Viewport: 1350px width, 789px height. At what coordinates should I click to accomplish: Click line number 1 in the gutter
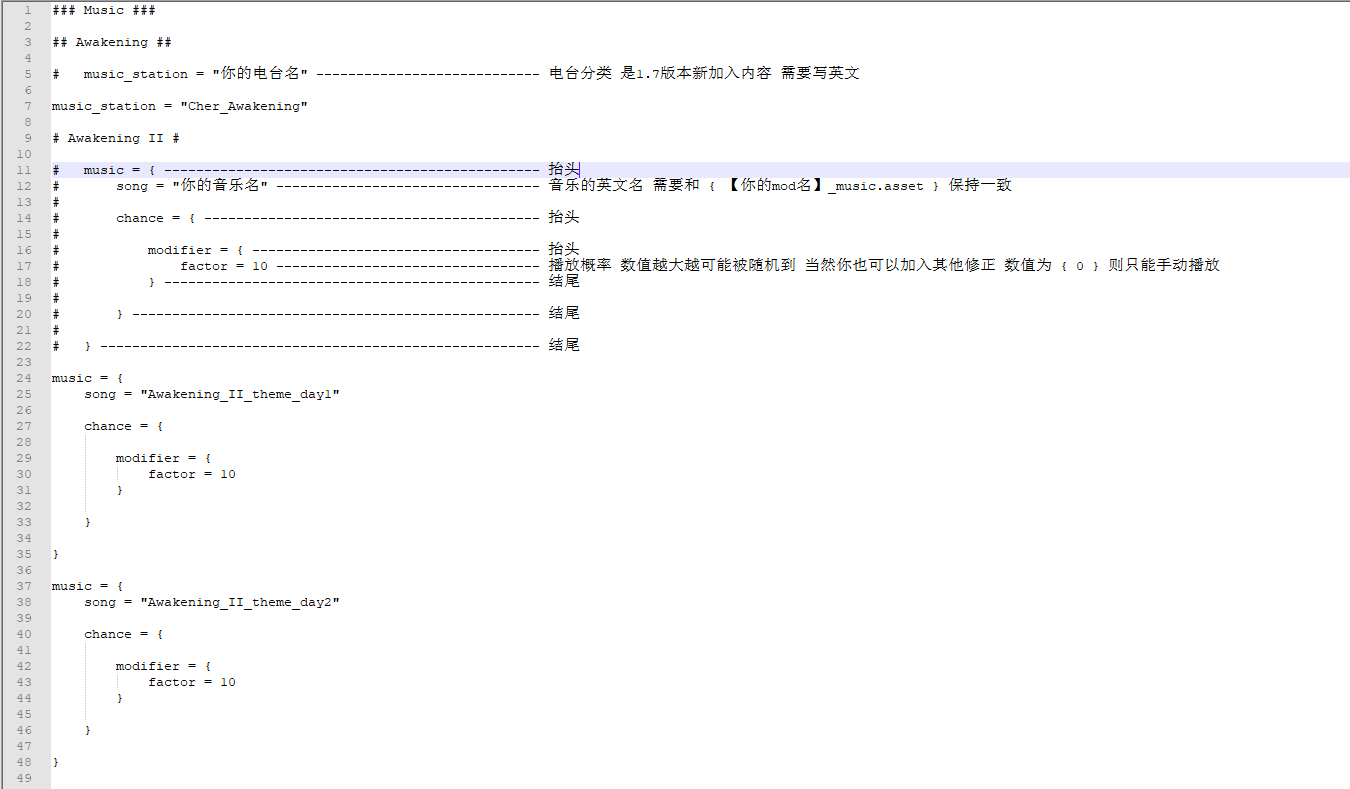click(x=28, y=10)
